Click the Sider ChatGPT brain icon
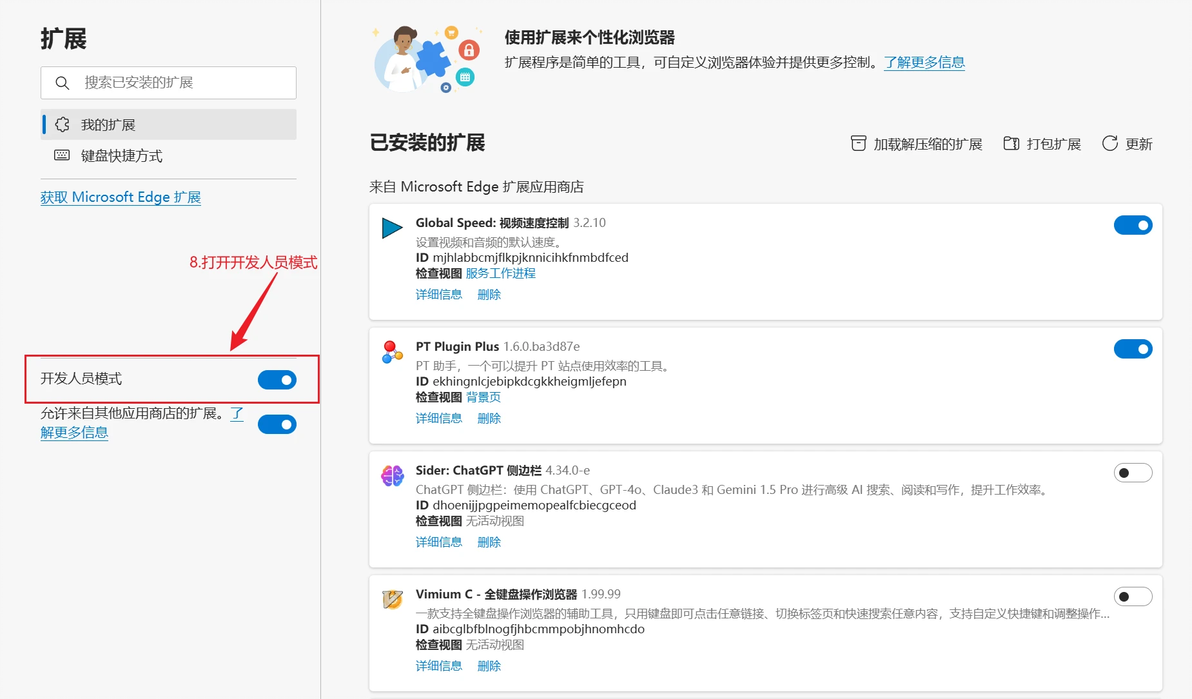The height and width of the screenshot is (699, 1192). coord(392,476)
